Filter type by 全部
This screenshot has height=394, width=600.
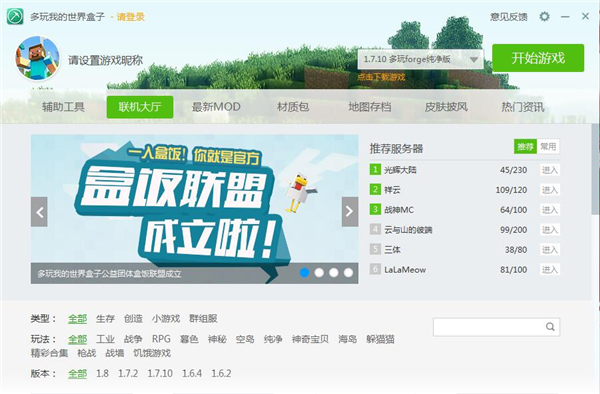[78, 319]
